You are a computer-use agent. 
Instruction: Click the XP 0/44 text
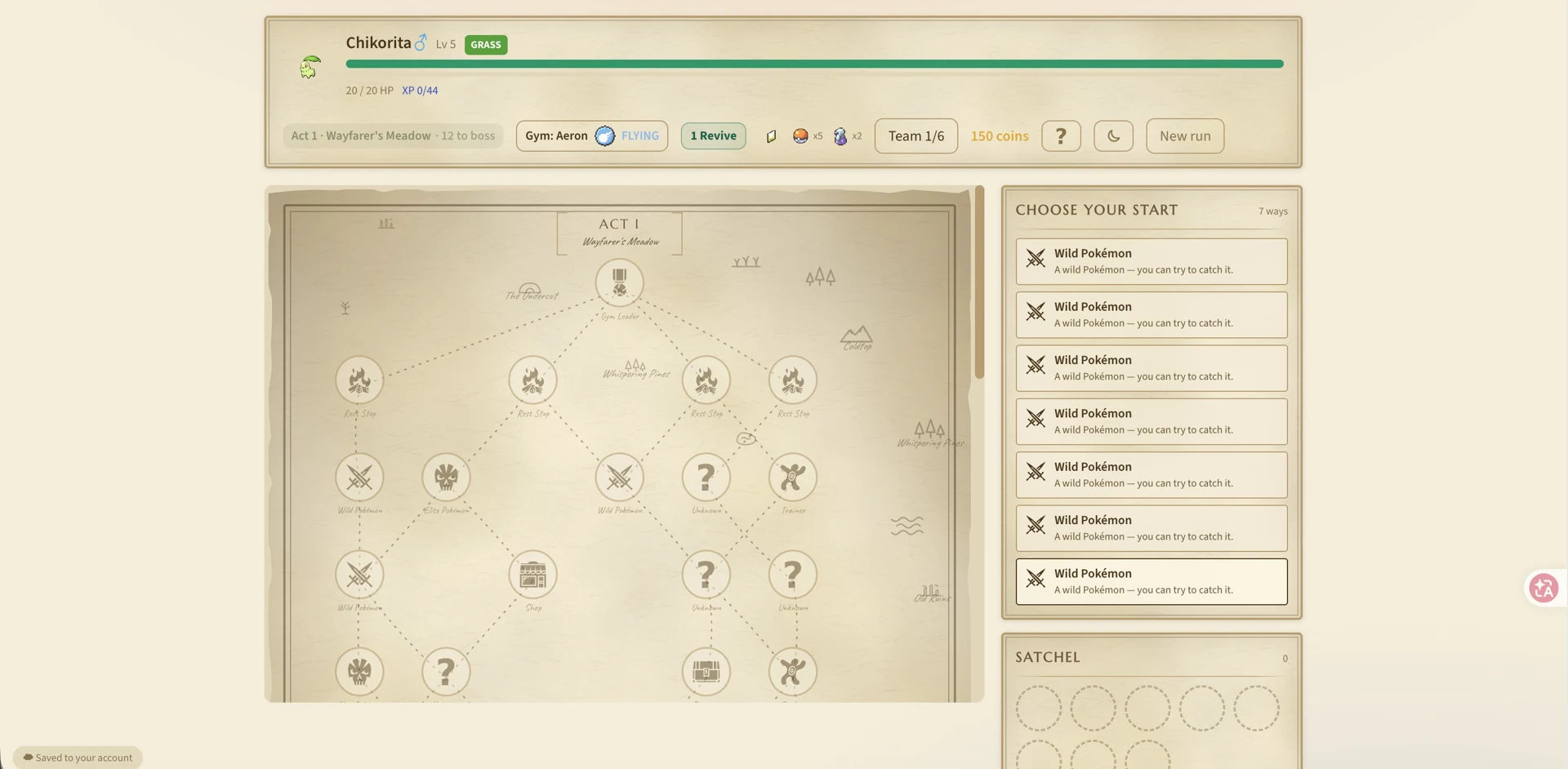[420, 90]
